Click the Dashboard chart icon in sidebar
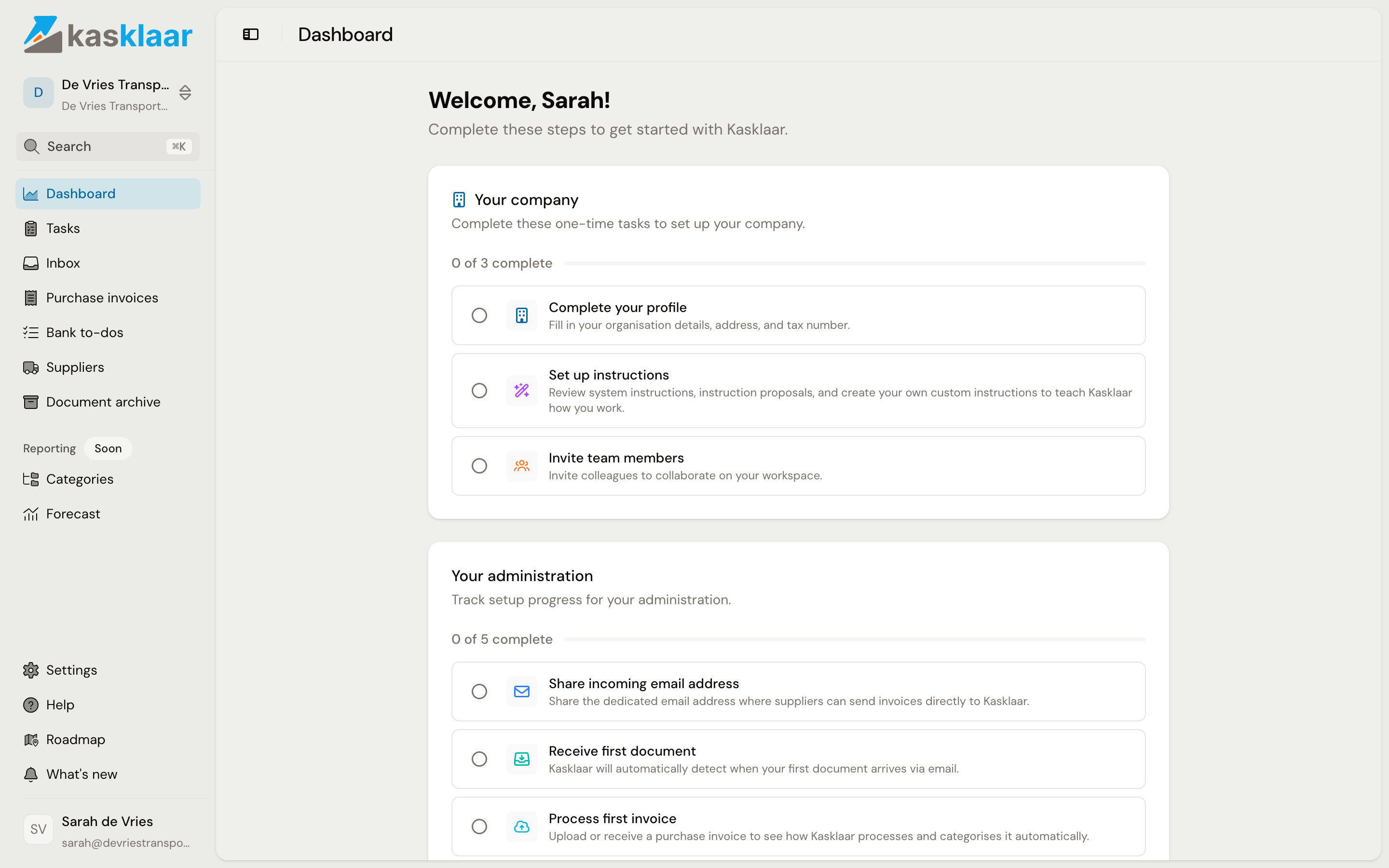This screenshot has height=868, width=1389. (31, 194)
